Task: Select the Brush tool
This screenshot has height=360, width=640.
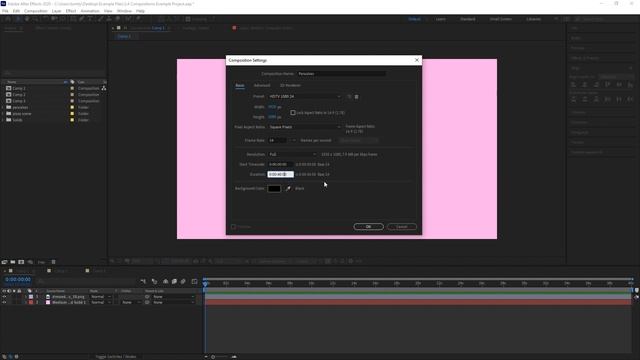Action: pos(100,19)
